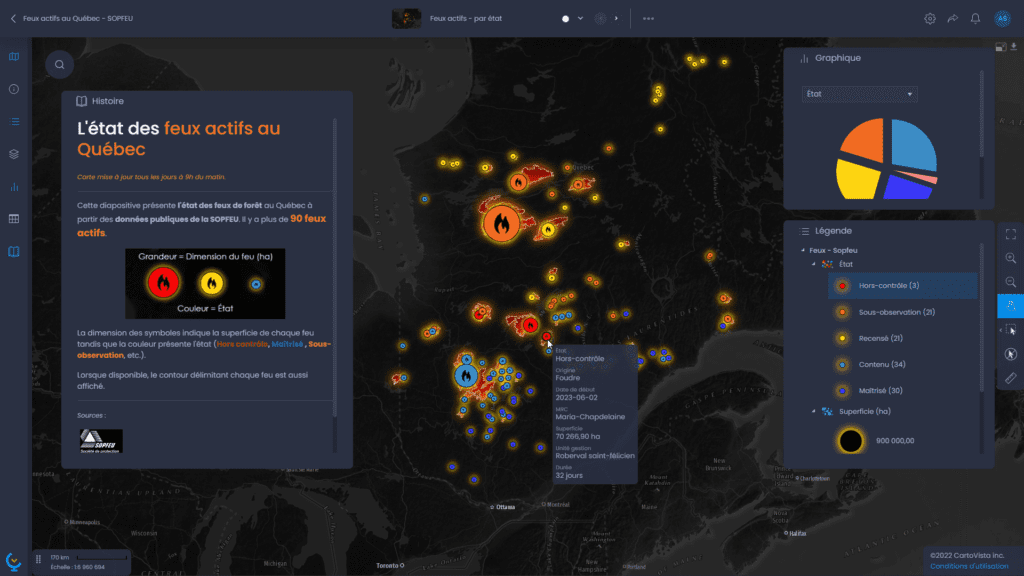Open Conditions d'utilisation link
This screenshot has height=576, width=1024.
tap(969, 566)
